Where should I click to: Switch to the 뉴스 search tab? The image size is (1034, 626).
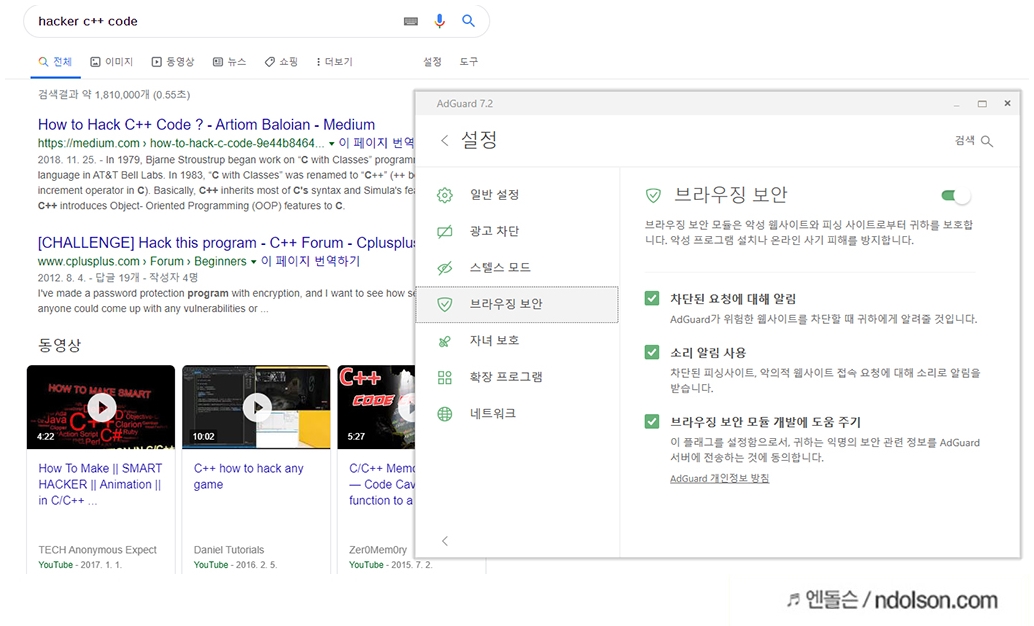tap(229, 61)
